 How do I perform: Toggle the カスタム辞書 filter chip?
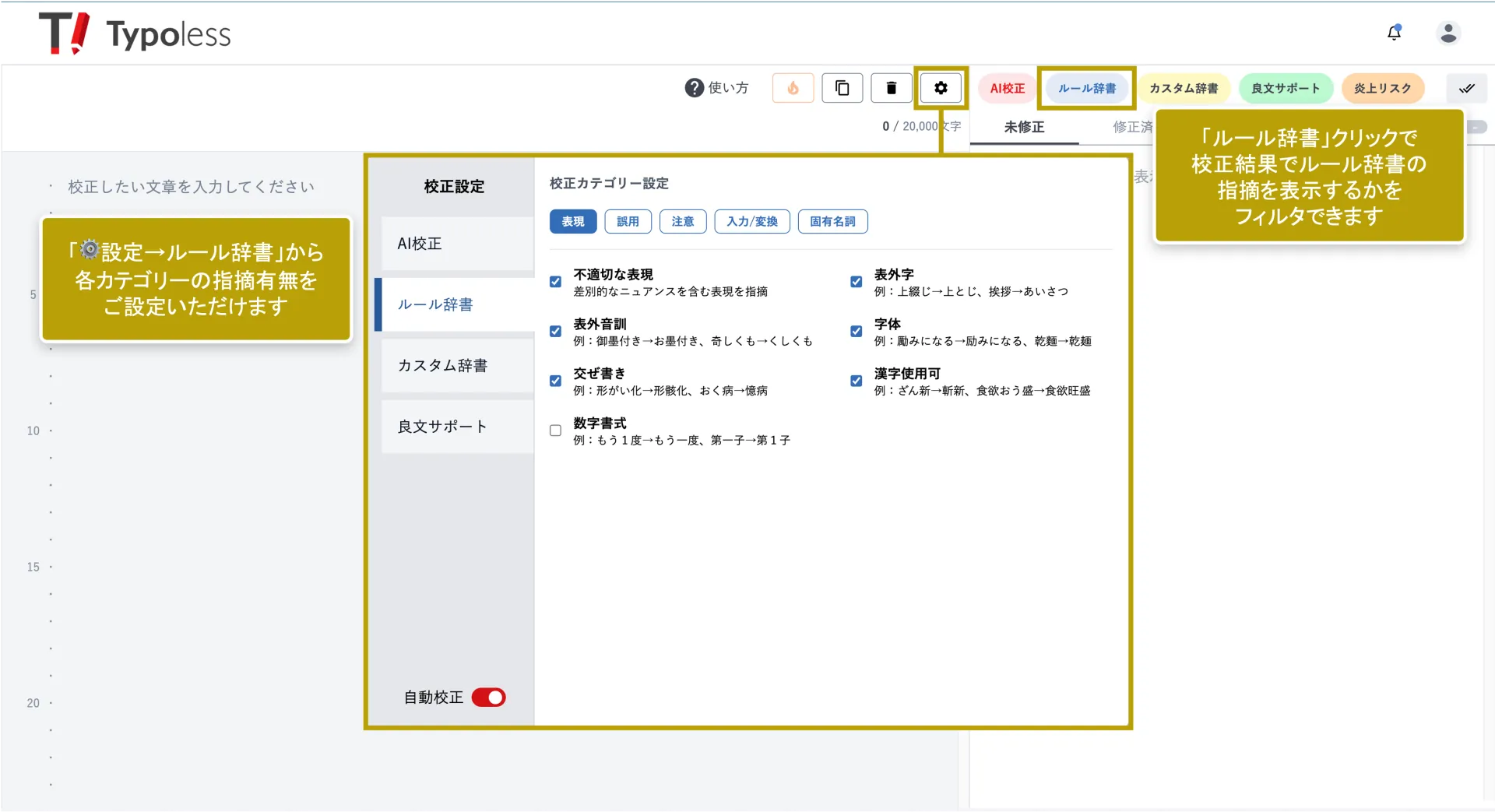[x=1184, y=88]
